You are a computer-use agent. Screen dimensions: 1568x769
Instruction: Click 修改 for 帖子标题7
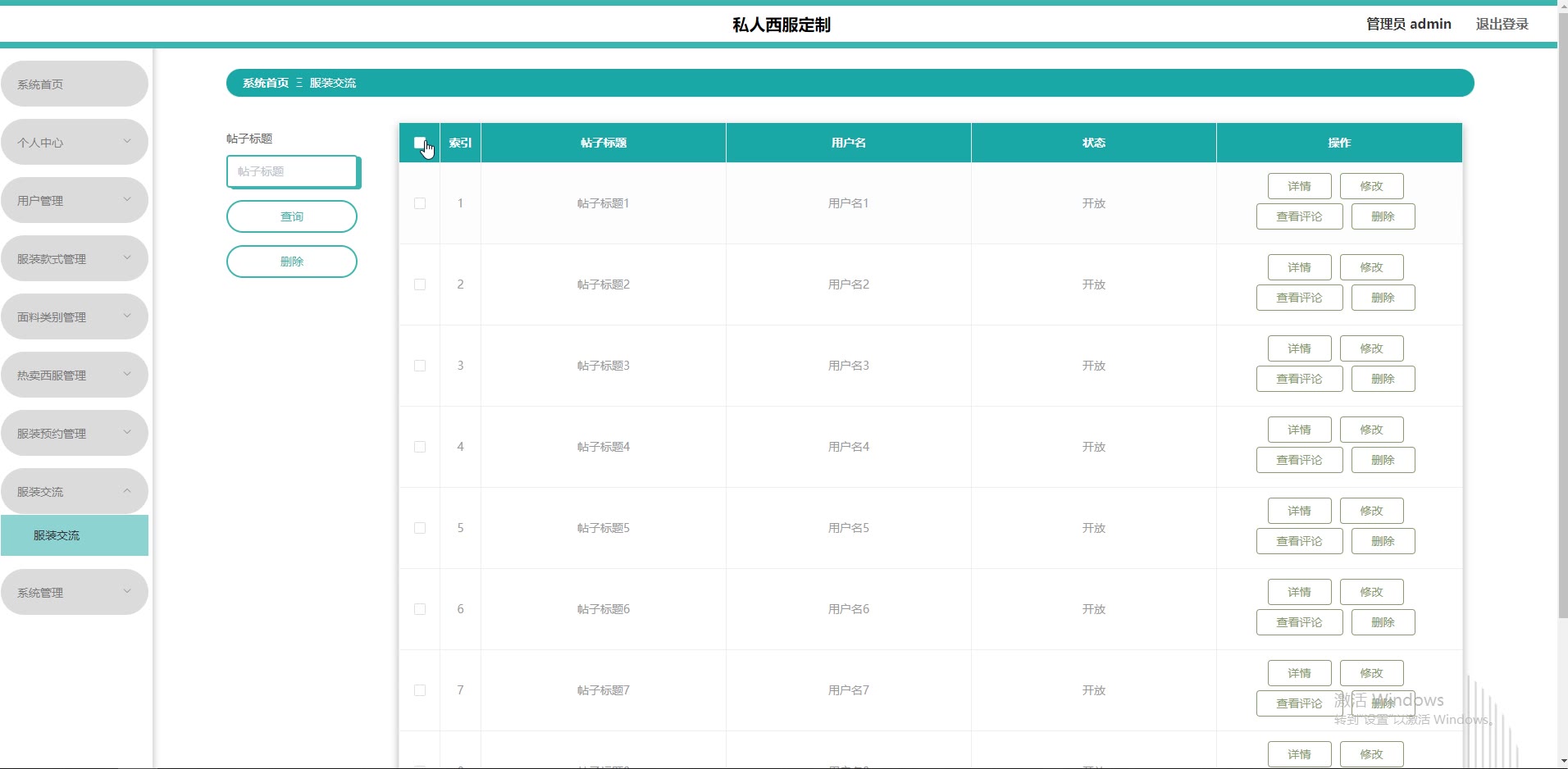tap(1372, 673)
